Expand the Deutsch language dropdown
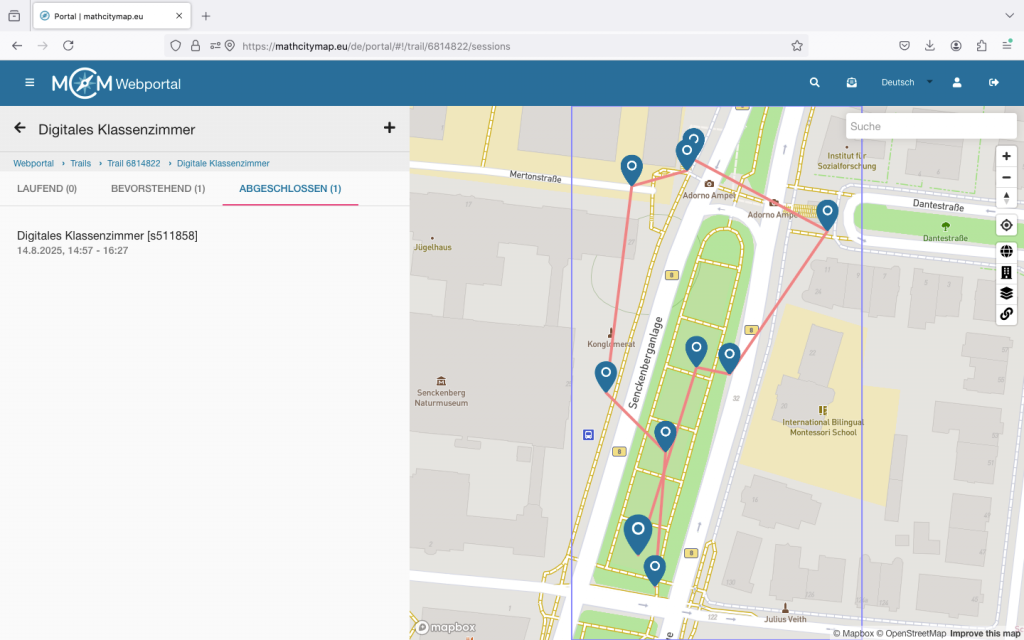The width and height of the screenshot is (1024, 640). click(905, 83)
